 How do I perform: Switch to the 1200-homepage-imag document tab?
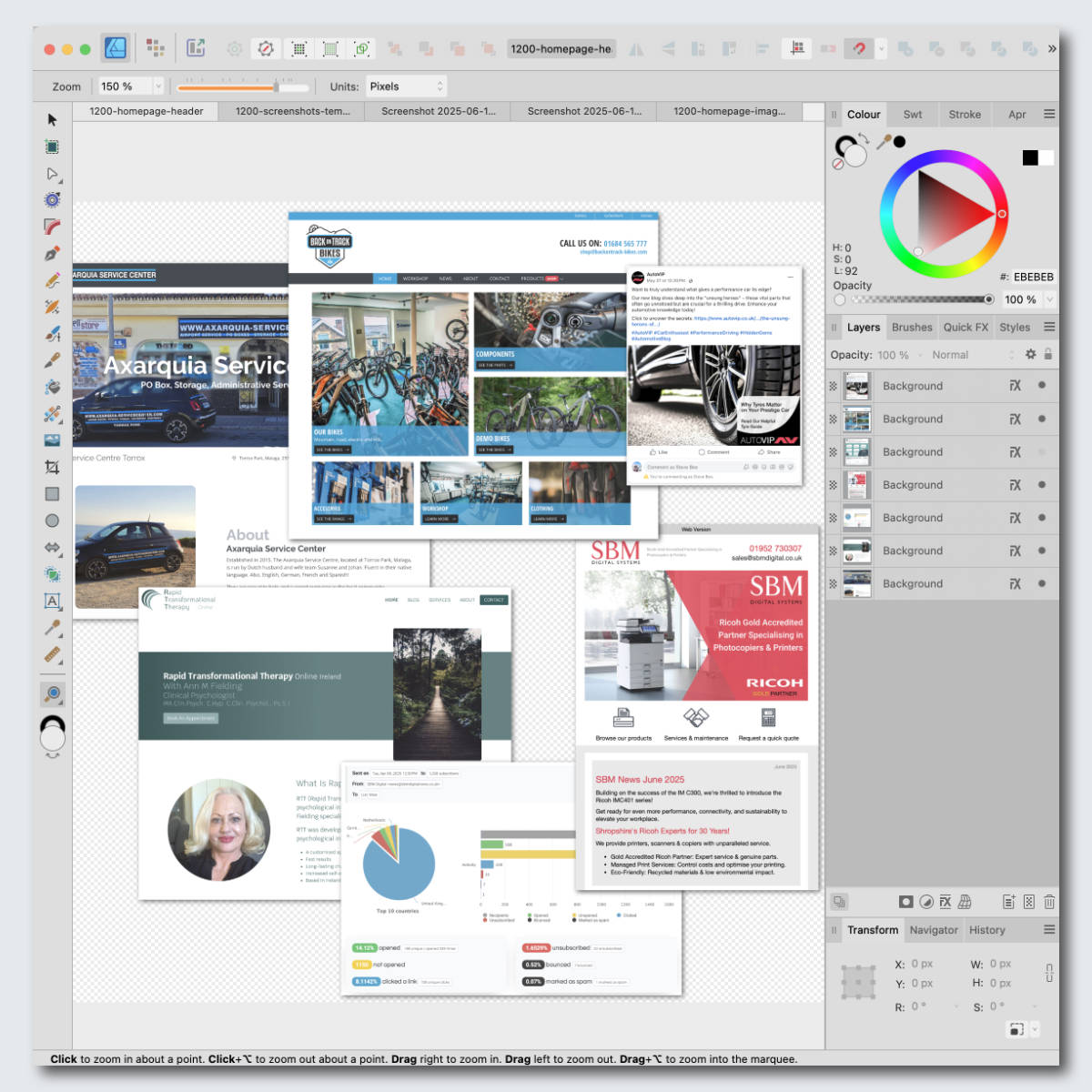pyautogui.click(x=730, y=111)
